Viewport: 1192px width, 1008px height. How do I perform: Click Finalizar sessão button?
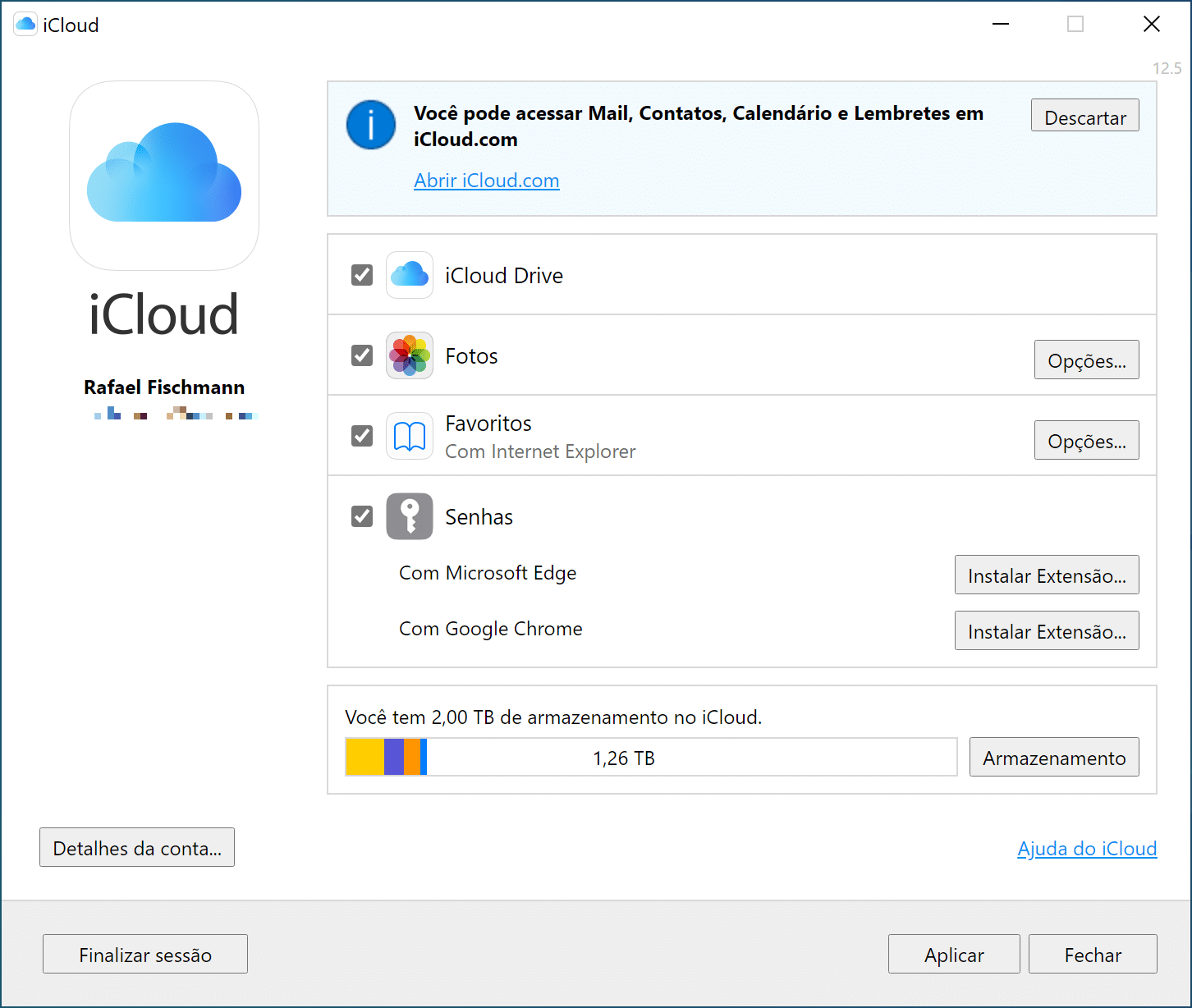click(x=145, y=954)
